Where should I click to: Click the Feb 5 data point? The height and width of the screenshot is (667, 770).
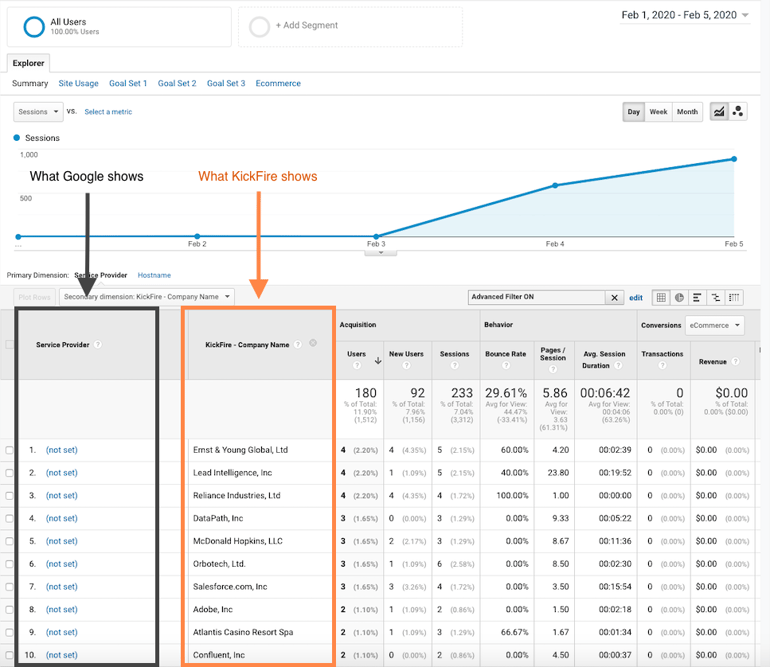tap(734, 159)
